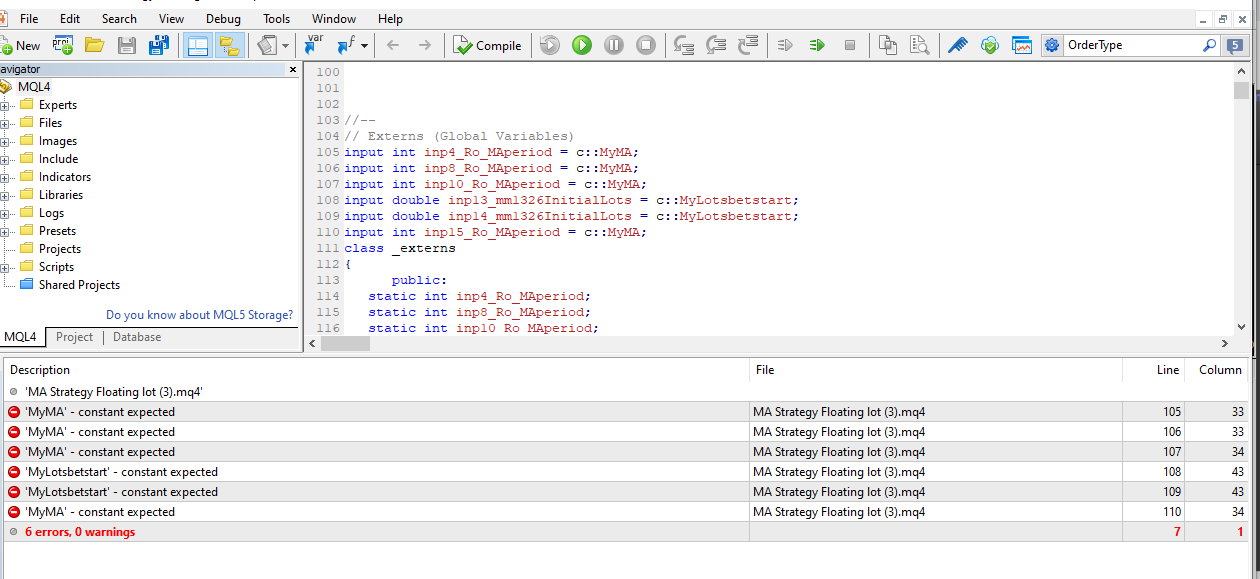This screenshot has width=1260, height=579.
Task: Select Shared Projects in Navigator tree
Action: 79,285
